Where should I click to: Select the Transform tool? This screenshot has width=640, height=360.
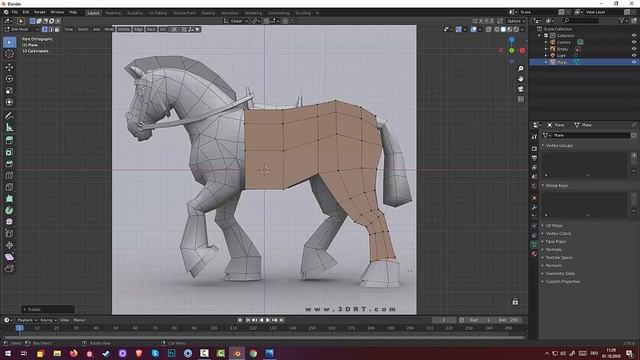(9, 102)
